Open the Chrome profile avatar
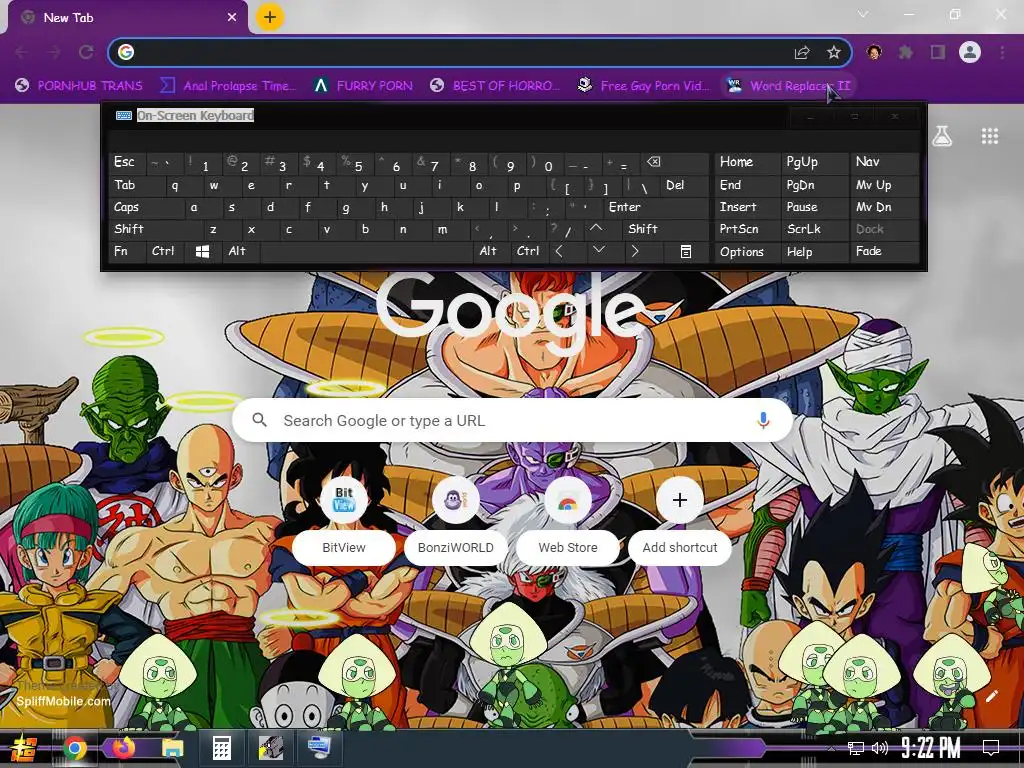Screen dimensions: 1024x768 coord(970,52)
